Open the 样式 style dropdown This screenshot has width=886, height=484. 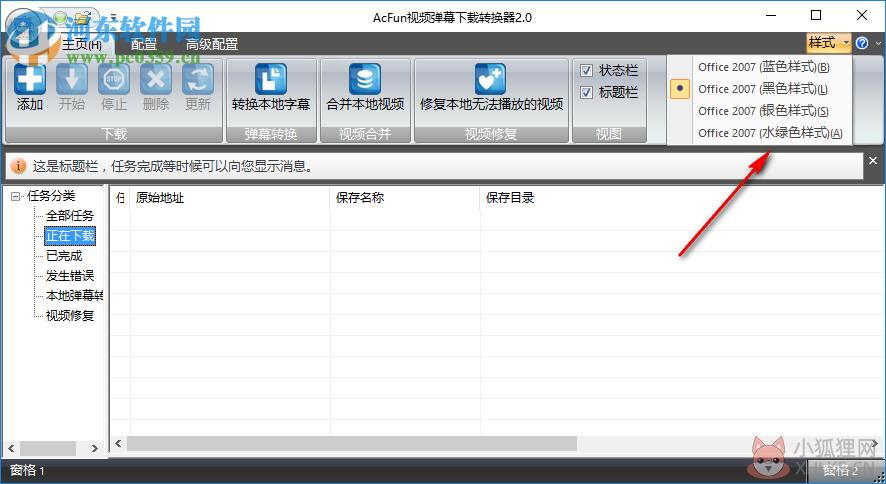[x=828, y=42]
